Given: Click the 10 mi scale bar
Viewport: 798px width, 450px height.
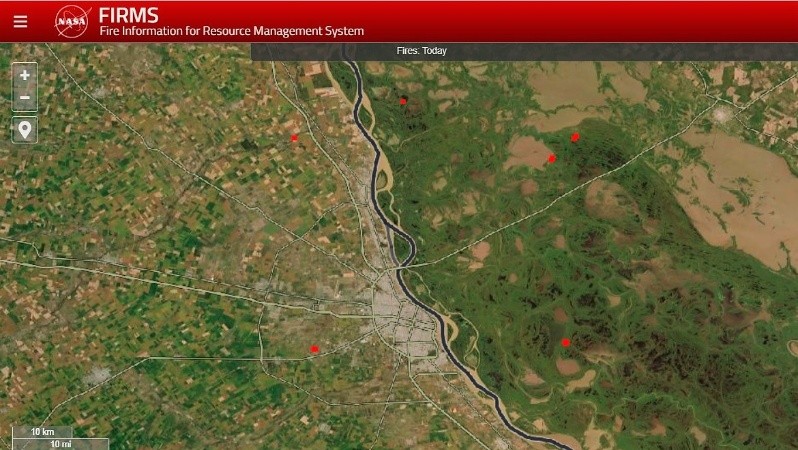Looking at the screenshot, I should (58, 444).
